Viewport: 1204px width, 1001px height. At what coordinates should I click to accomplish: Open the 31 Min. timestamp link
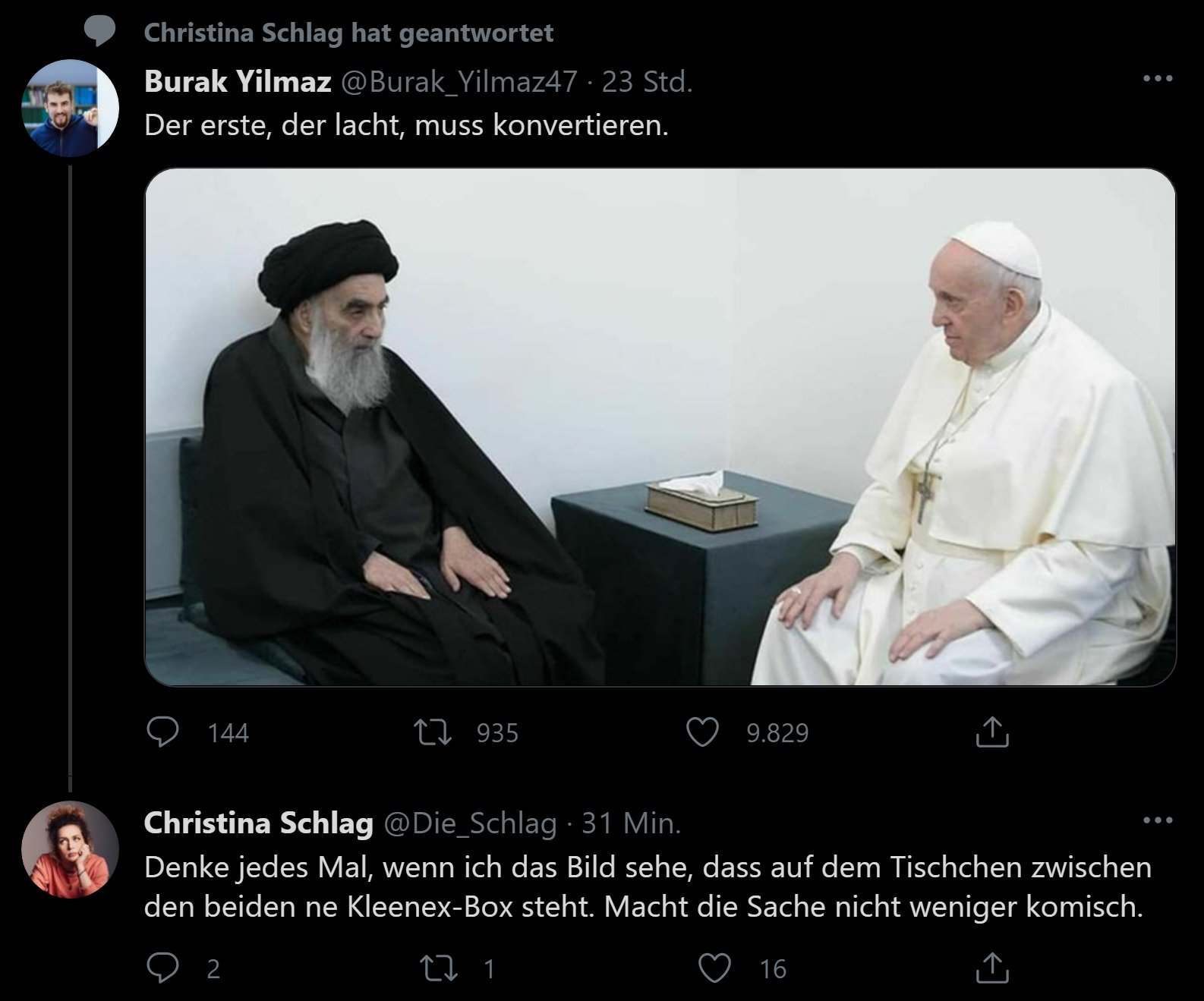pyautogui.click(x=631, y=823)
